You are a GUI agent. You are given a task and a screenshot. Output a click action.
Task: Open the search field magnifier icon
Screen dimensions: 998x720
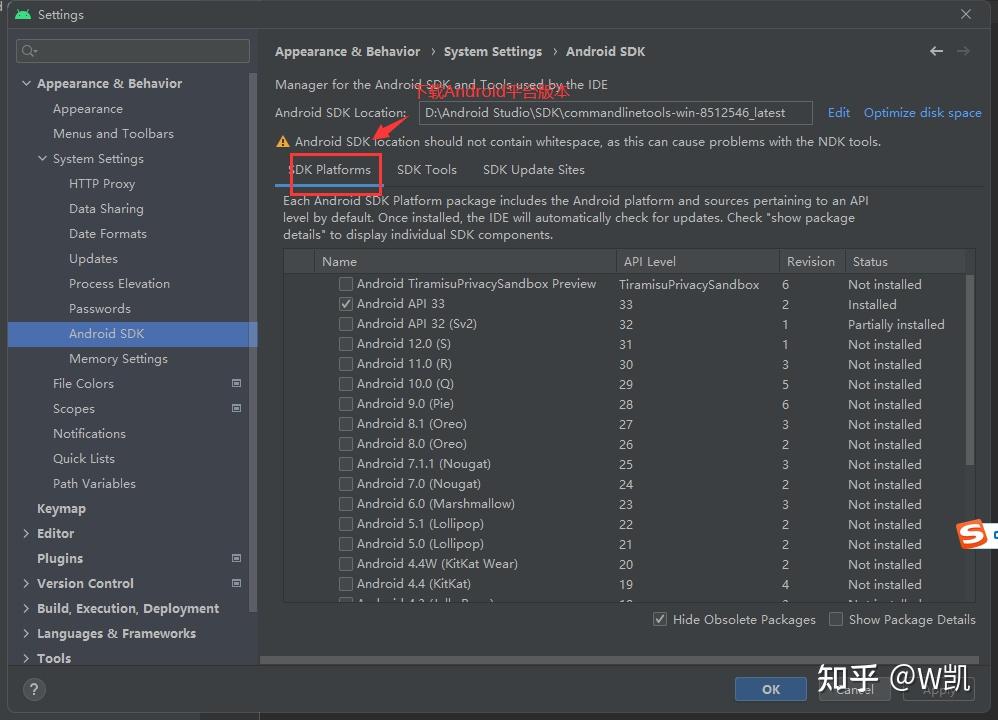[x=29, y=50]
